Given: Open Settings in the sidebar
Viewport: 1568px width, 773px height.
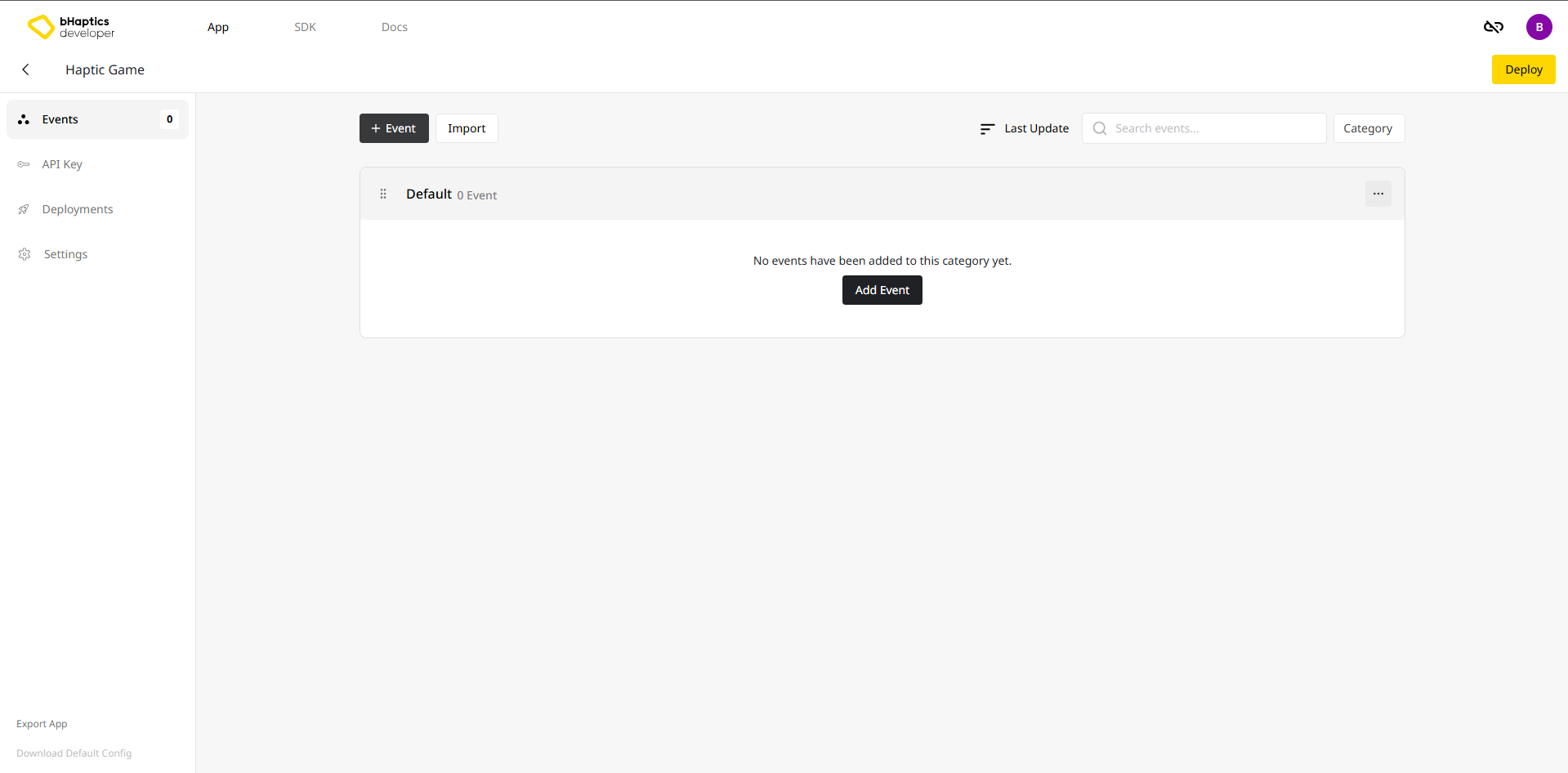Looking at the screenshot, I should [97, 254].
